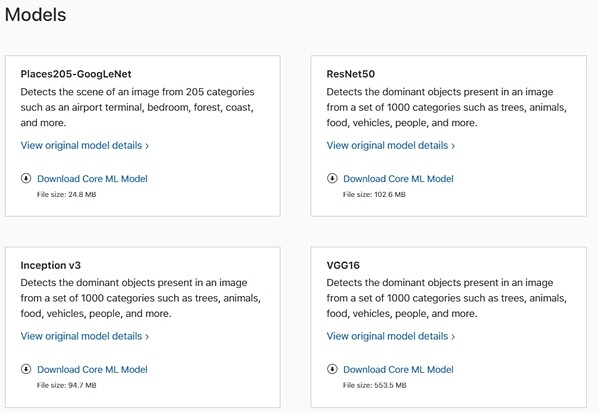
Task: Click the 'File size: 553.5 MB' label
Action: 374,385
